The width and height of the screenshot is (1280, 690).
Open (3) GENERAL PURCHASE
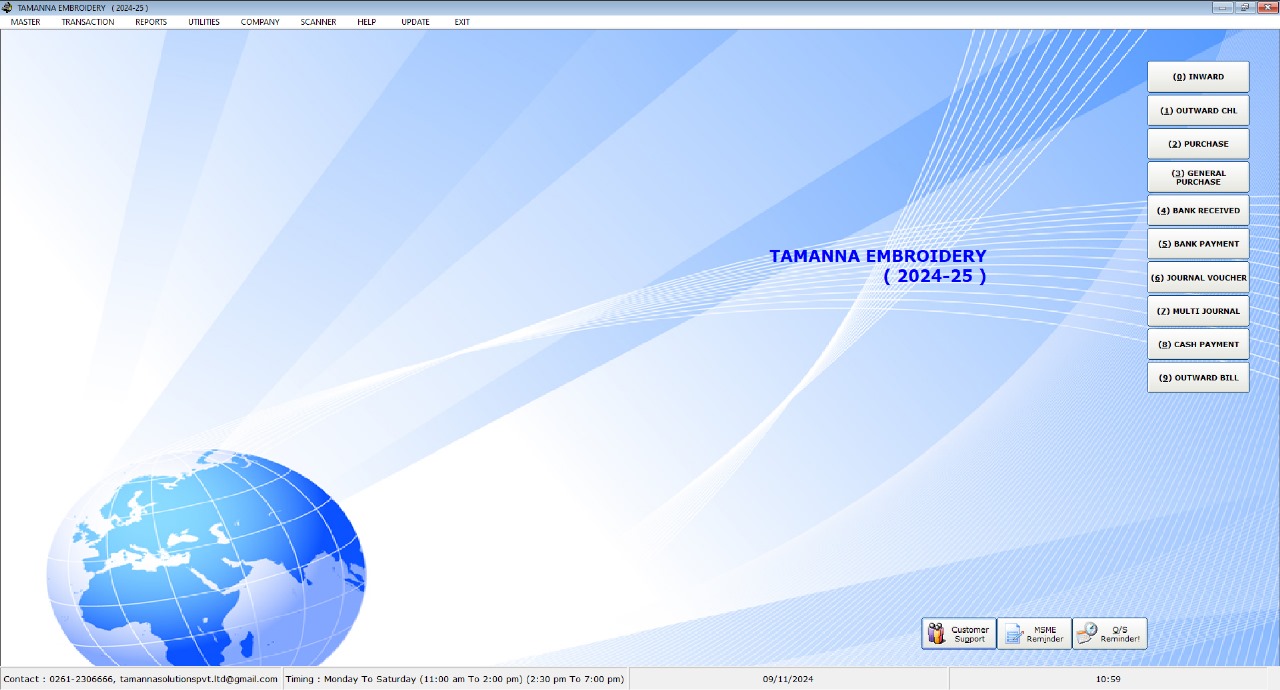coord(1198,177)
